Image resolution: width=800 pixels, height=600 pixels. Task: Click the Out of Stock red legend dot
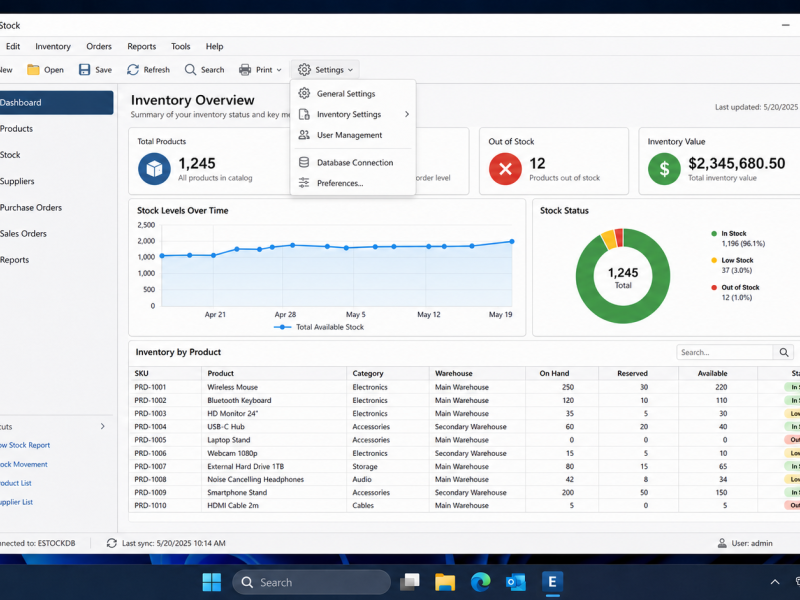(x=714, y=287)
